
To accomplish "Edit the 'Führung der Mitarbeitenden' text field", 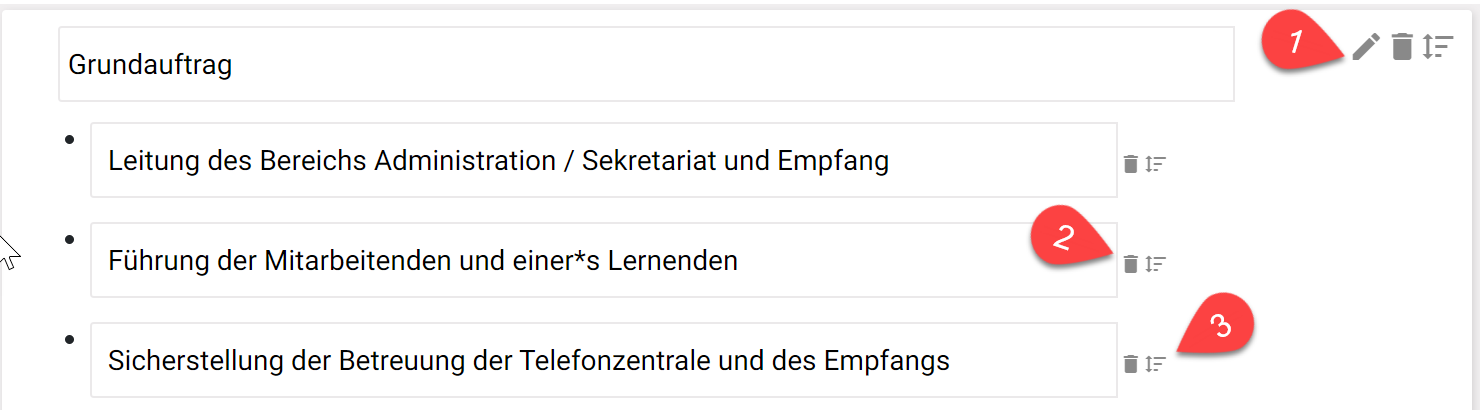I will [603, 260].
